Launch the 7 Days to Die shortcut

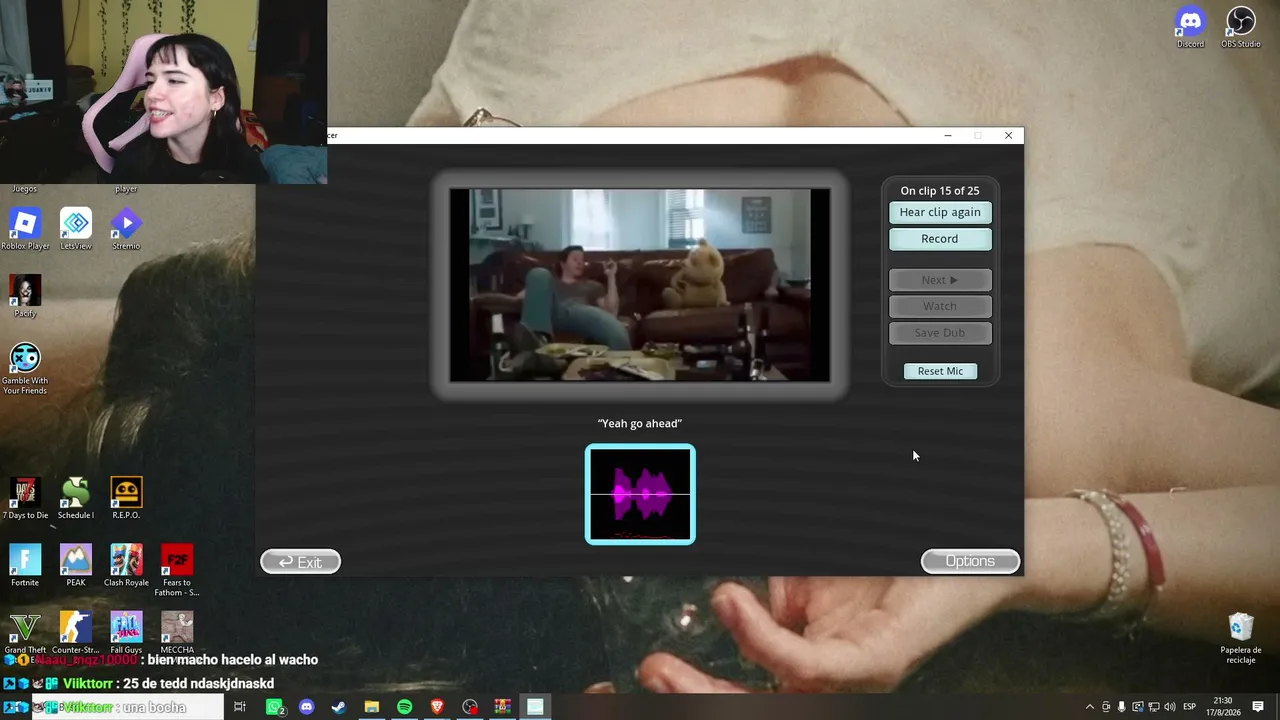tap(25, 498)
